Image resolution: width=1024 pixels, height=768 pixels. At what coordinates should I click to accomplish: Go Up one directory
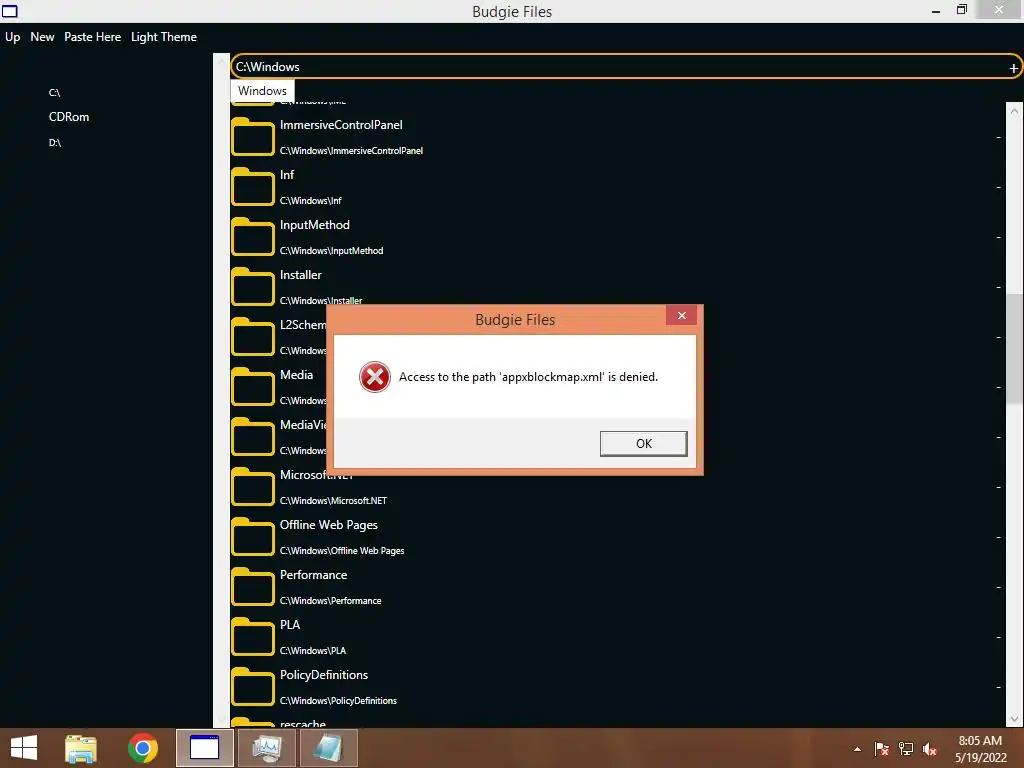point(12,37)
